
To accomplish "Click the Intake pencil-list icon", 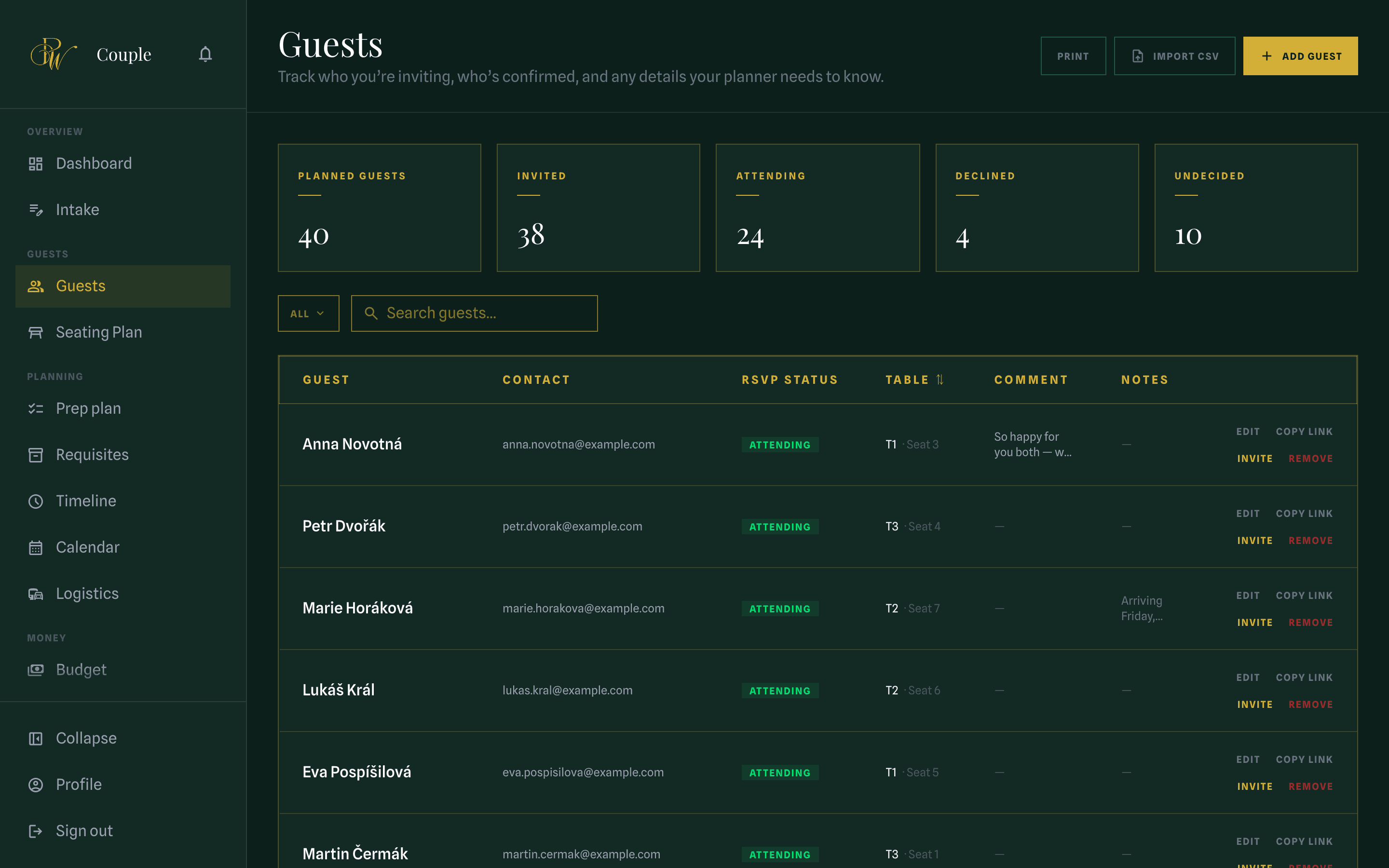I will tap(36, 210).
